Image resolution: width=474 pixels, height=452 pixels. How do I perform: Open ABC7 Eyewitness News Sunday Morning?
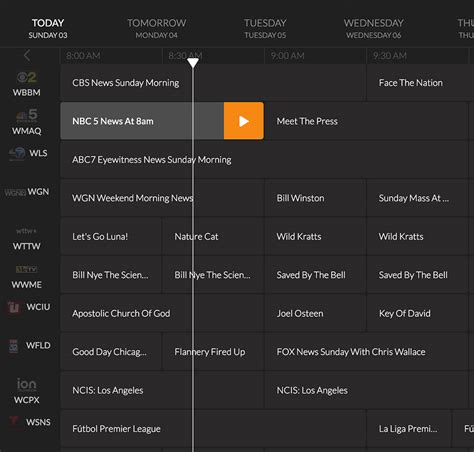pyautogui.click(x=264, y=159)
